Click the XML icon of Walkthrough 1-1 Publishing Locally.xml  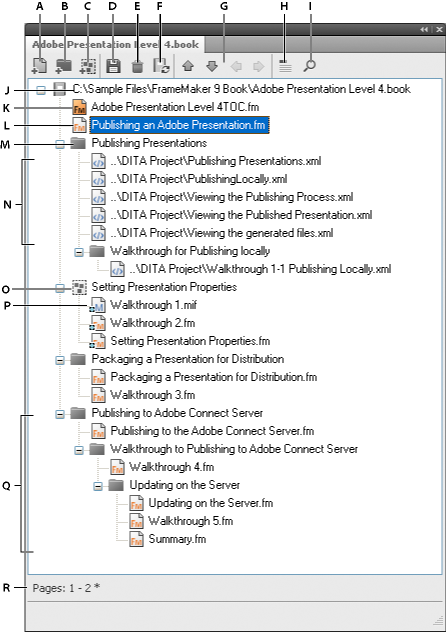(x=118, y=269)
